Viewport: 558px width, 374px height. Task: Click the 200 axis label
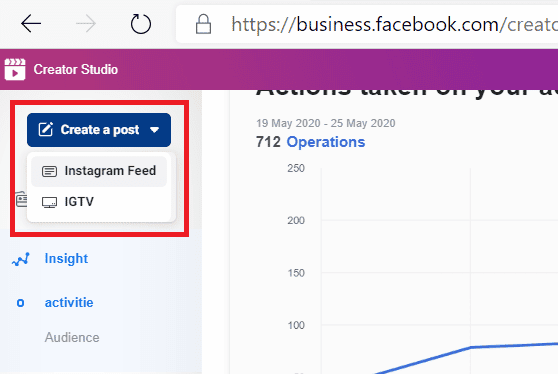coord(296,220)
